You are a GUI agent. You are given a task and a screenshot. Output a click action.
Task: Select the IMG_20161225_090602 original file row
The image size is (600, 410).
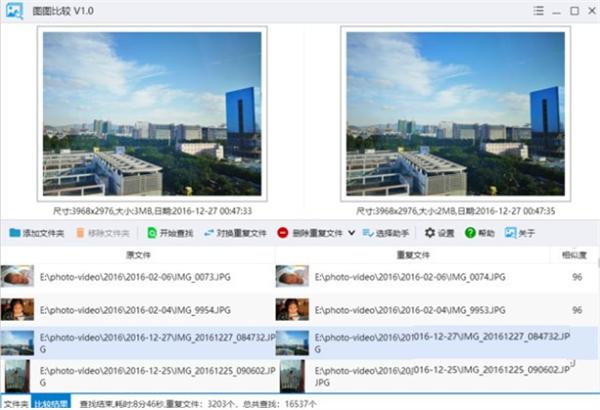click(138, 376)
